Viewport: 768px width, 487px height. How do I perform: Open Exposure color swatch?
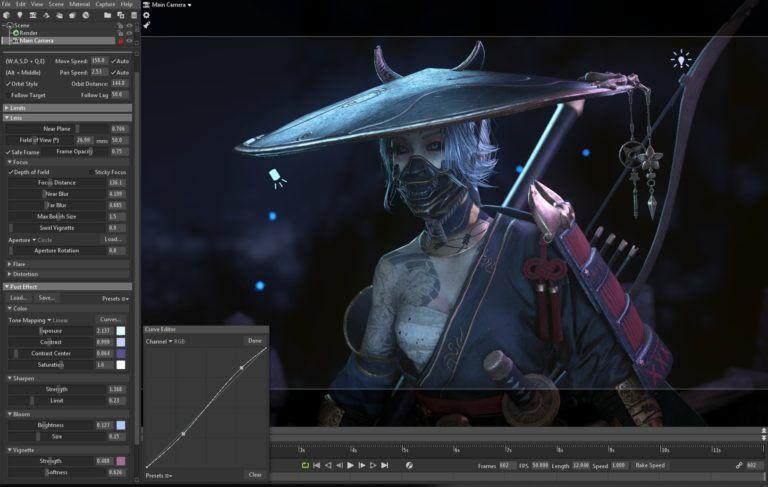[x=120, y=331]
